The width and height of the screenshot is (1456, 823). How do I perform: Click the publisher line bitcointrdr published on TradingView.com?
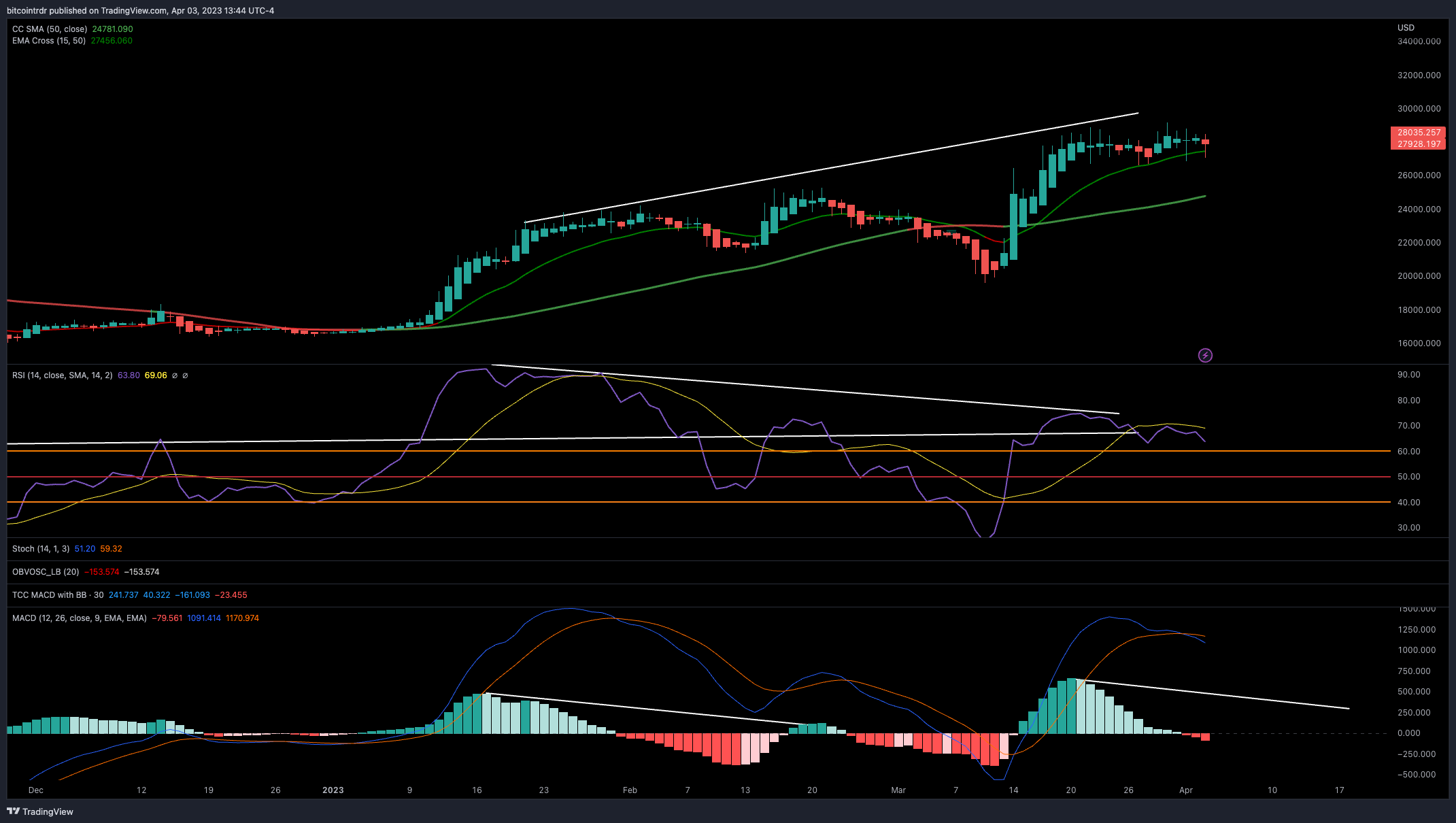click(141, 11)
